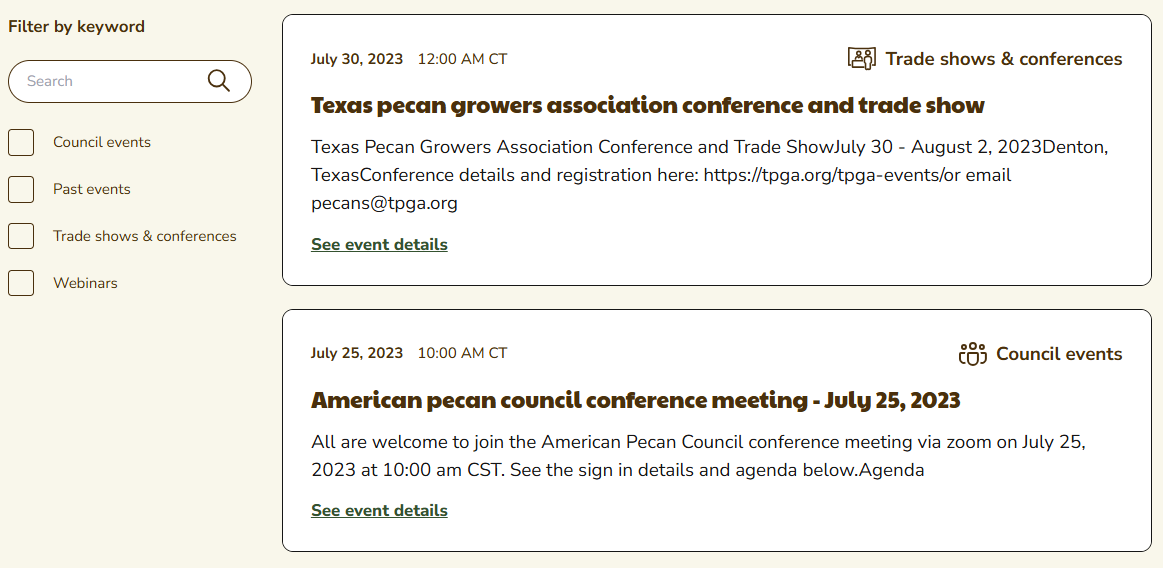1163x568 pixels.
Task: Click the July 30, 2023 event date
Action: [x=357, y=59]
